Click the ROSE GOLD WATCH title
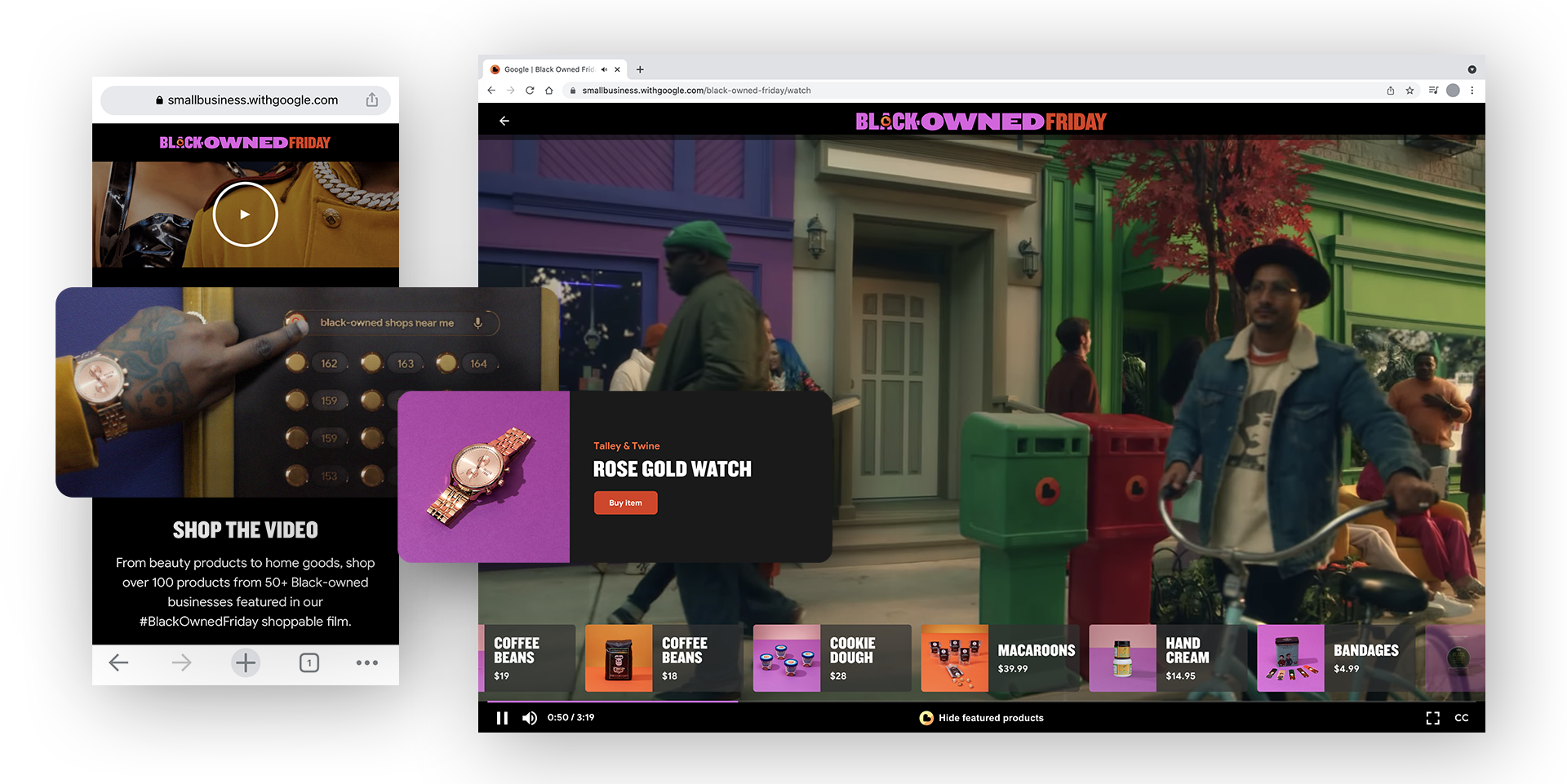 (x=672, y=469)
